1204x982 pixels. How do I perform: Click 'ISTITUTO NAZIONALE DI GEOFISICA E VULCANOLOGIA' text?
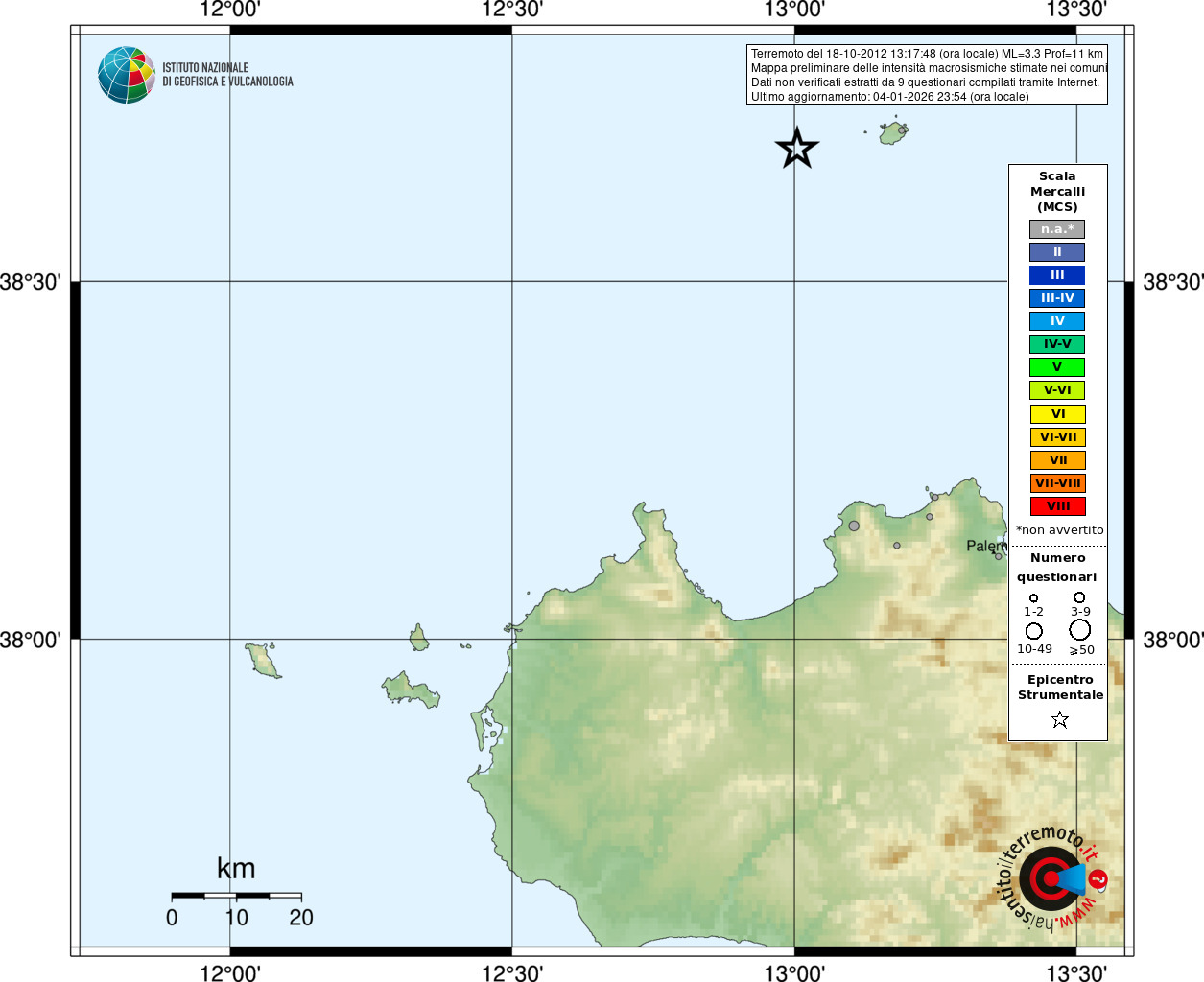pyautogui.click(x=227, y=75)
